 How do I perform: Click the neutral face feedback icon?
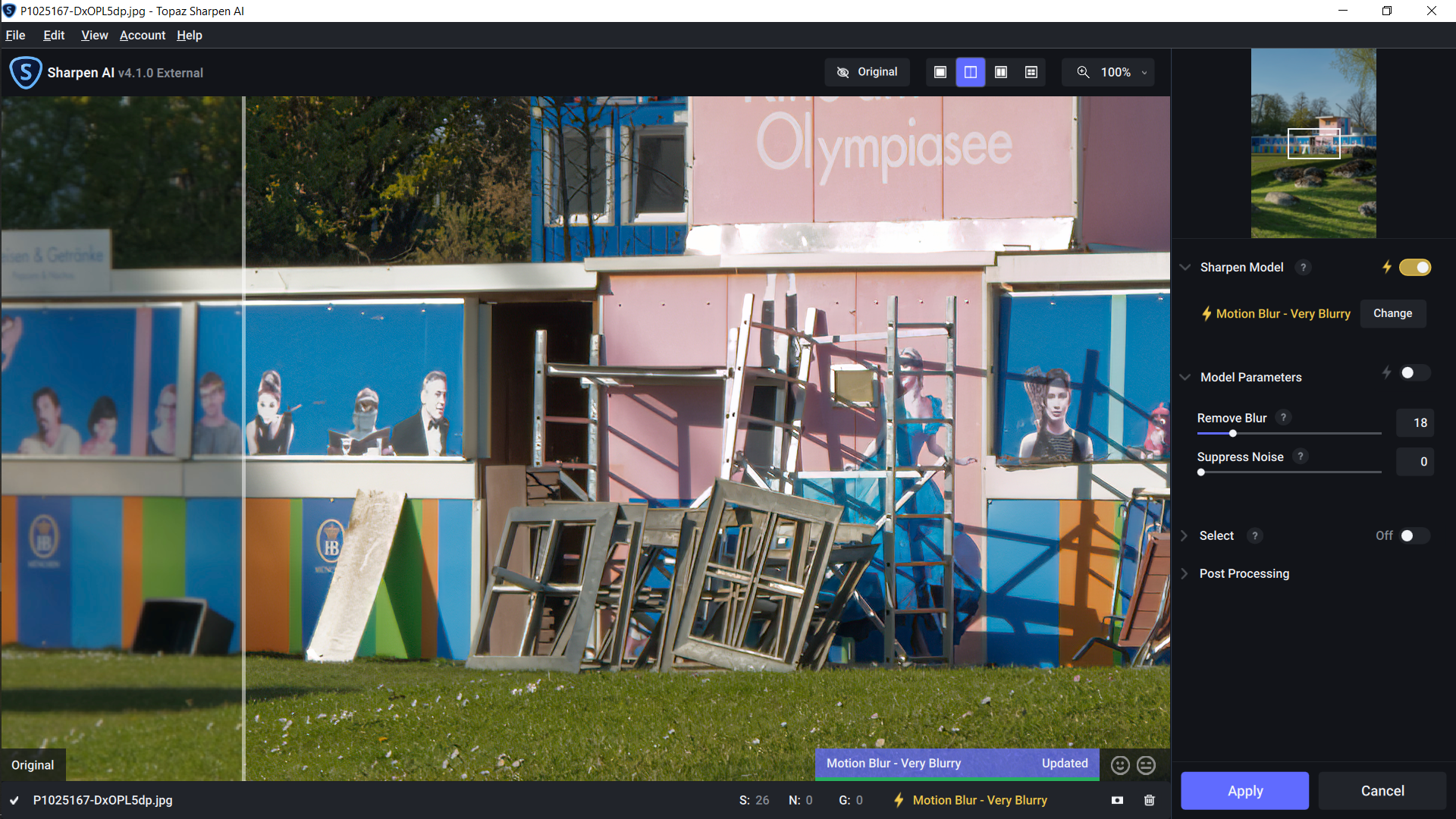tap(1147, 765)
